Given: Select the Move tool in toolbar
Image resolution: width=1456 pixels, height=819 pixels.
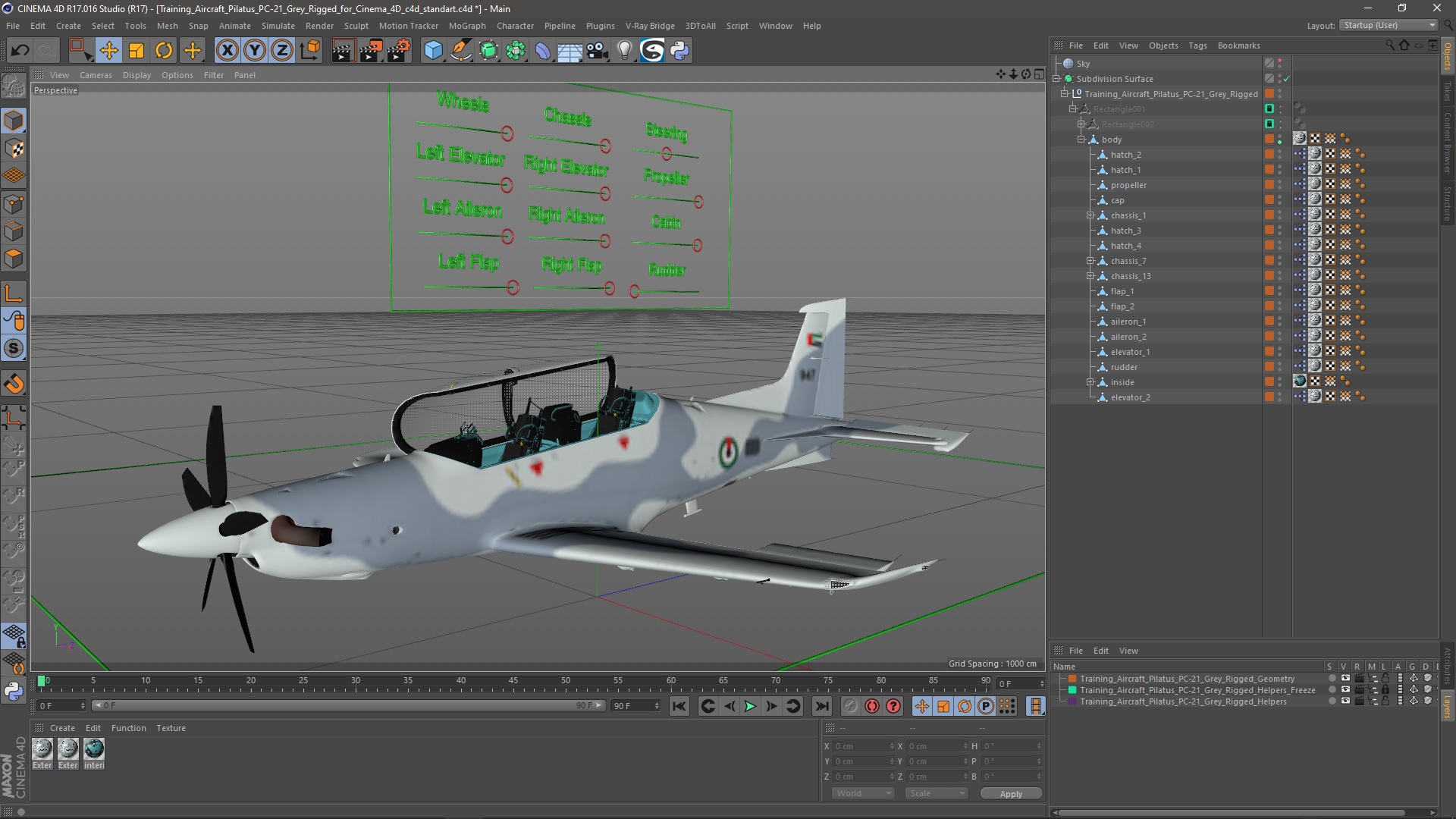Looking at the screenshot, I should click(108, 51).
